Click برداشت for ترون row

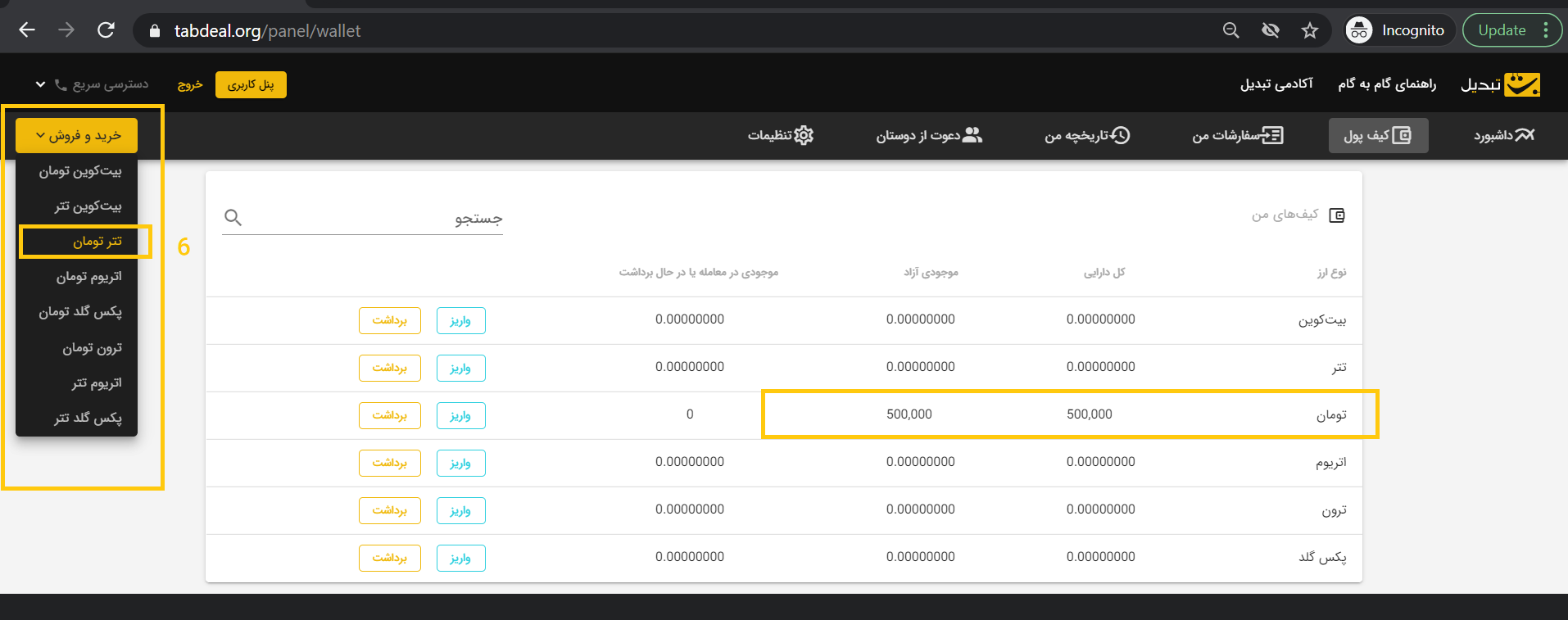390,510
